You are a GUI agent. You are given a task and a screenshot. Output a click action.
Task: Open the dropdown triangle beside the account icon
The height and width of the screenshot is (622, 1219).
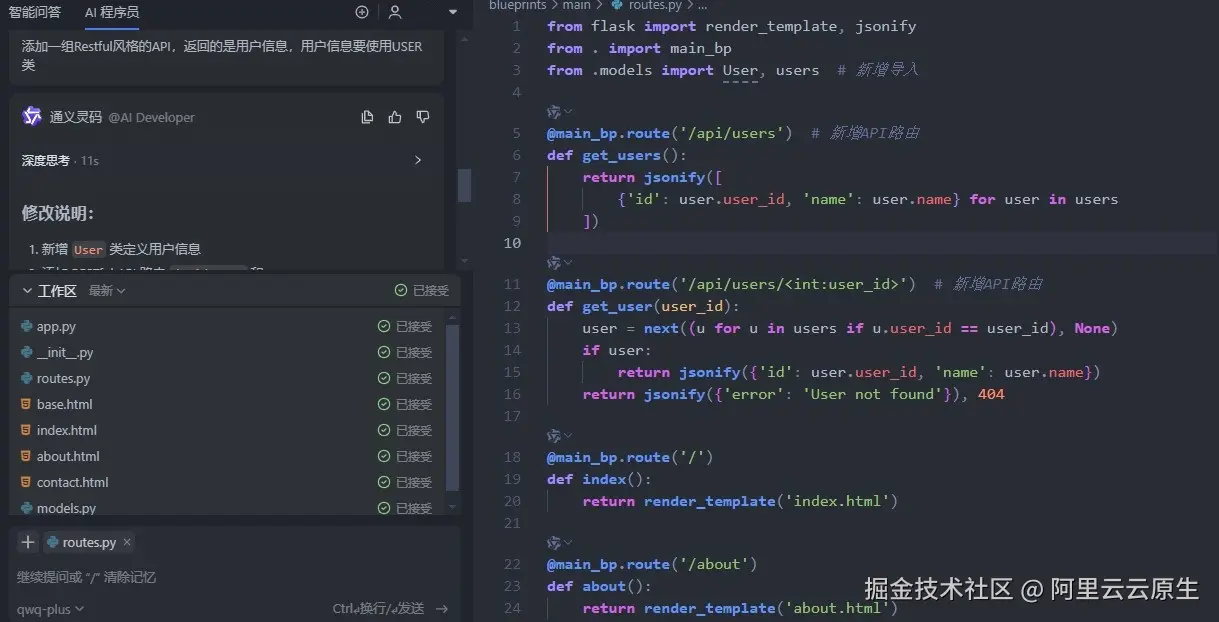coord(453,12)
